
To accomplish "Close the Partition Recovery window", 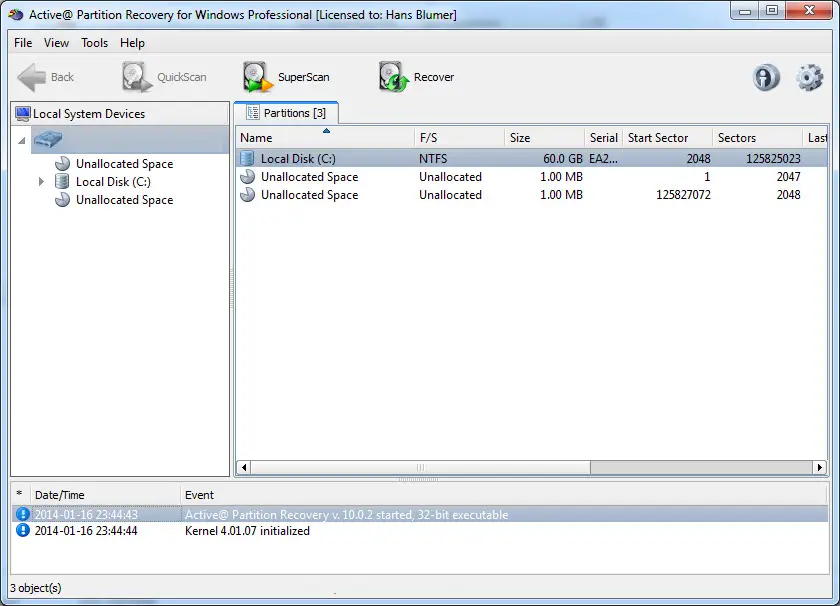I will [x=810, y=10].
